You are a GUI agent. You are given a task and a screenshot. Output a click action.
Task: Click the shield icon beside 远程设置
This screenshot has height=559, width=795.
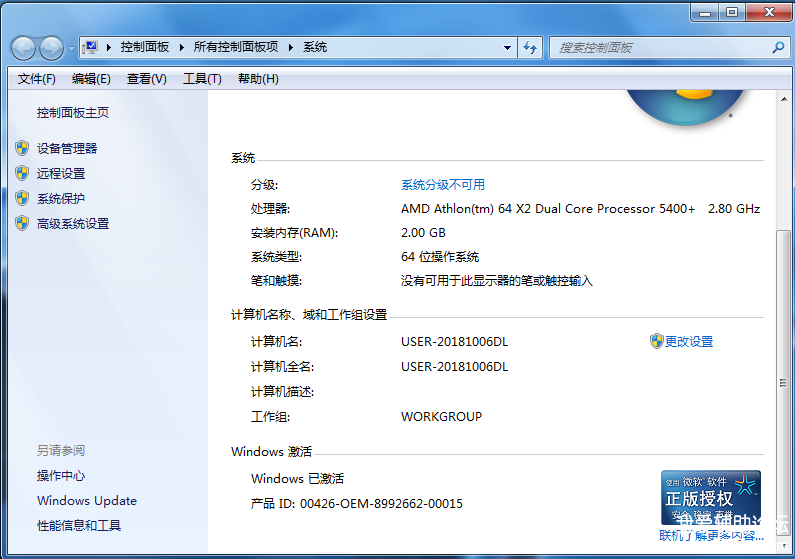click(x=22, y=173)
